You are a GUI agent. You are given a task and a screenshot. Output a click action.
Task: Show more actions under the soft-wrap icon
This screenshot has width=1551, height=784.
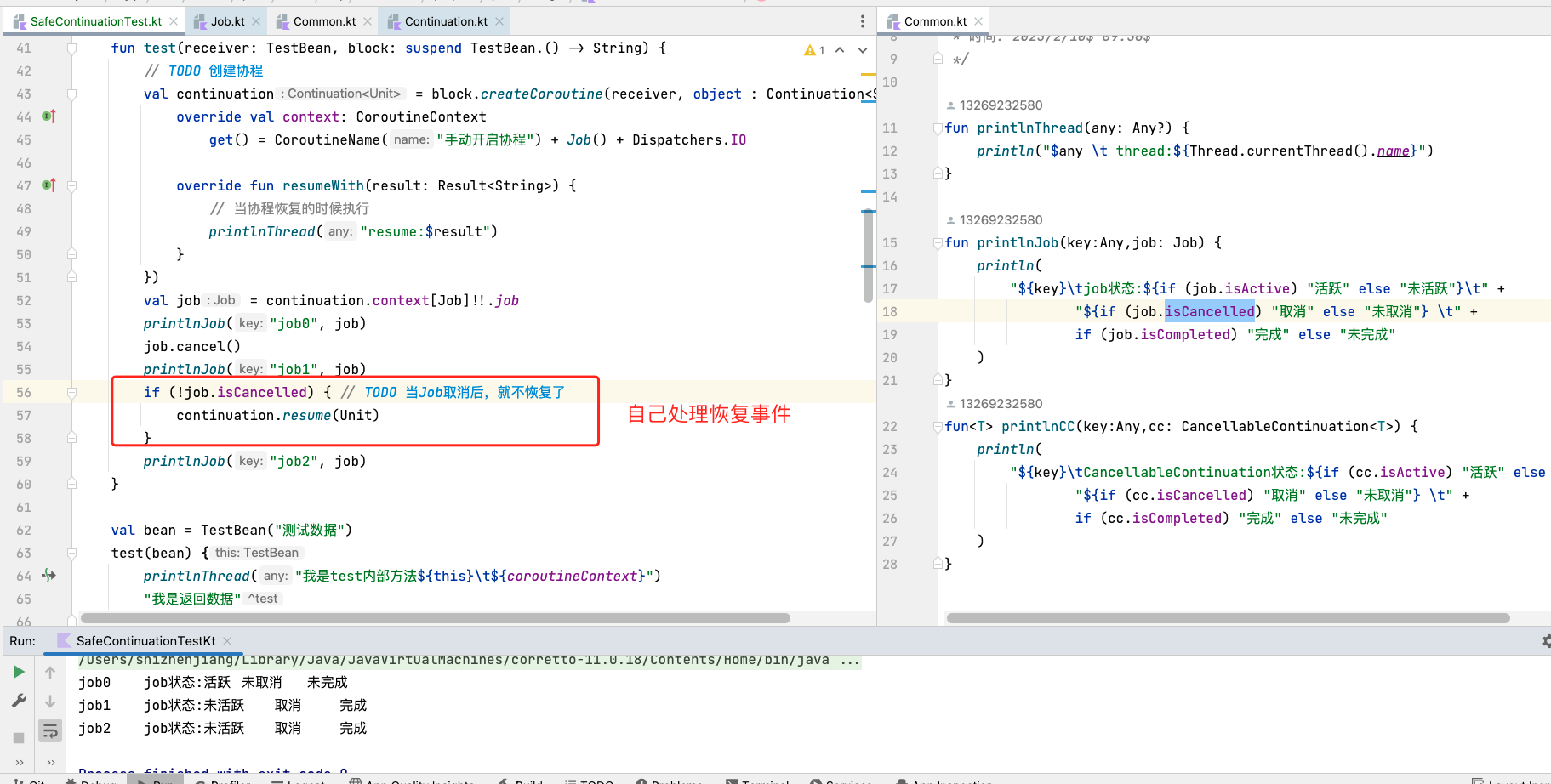[50, 763]
